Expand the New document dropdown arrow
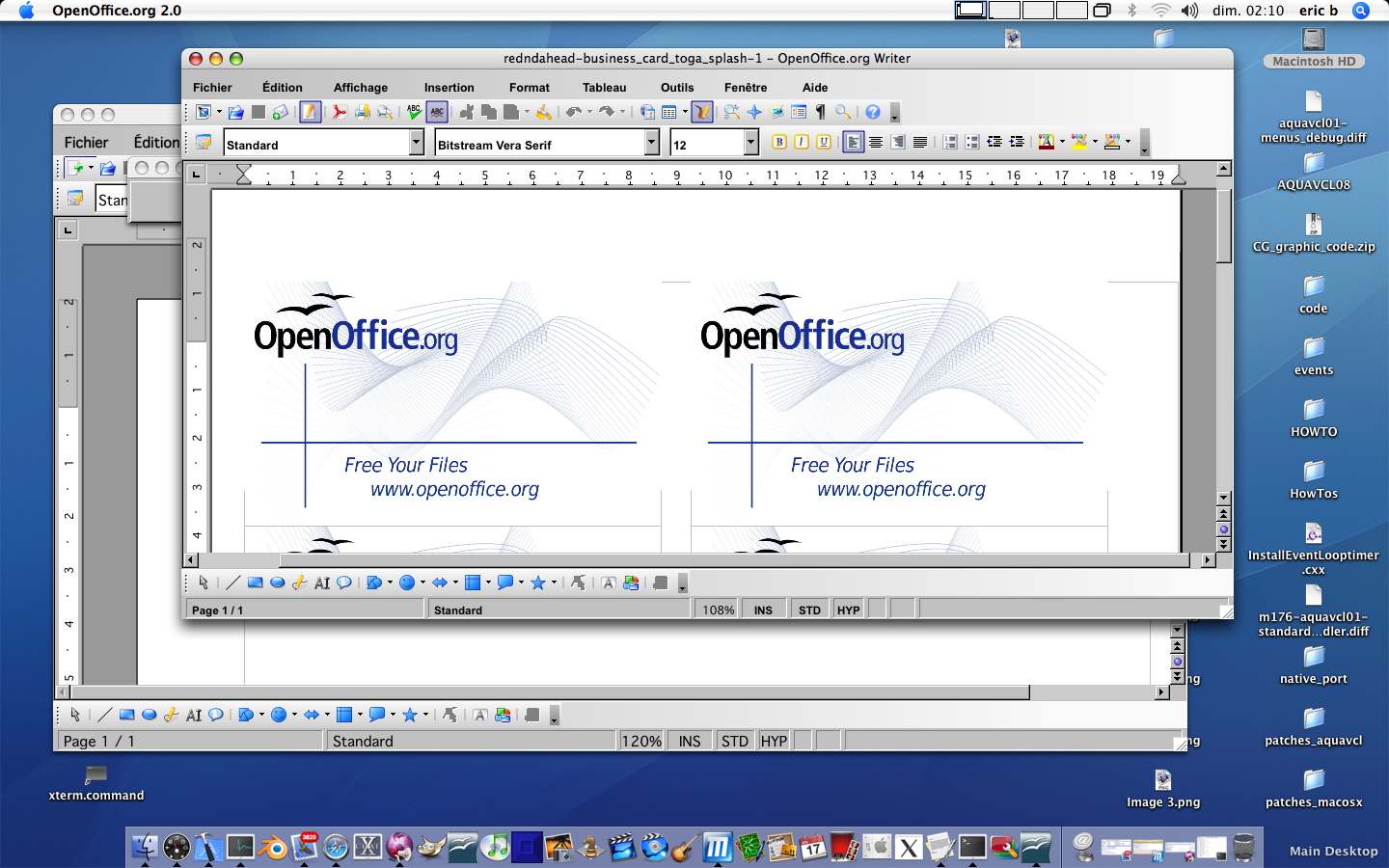Screen dimensions: 1389x868 click(x=219, y=112)
